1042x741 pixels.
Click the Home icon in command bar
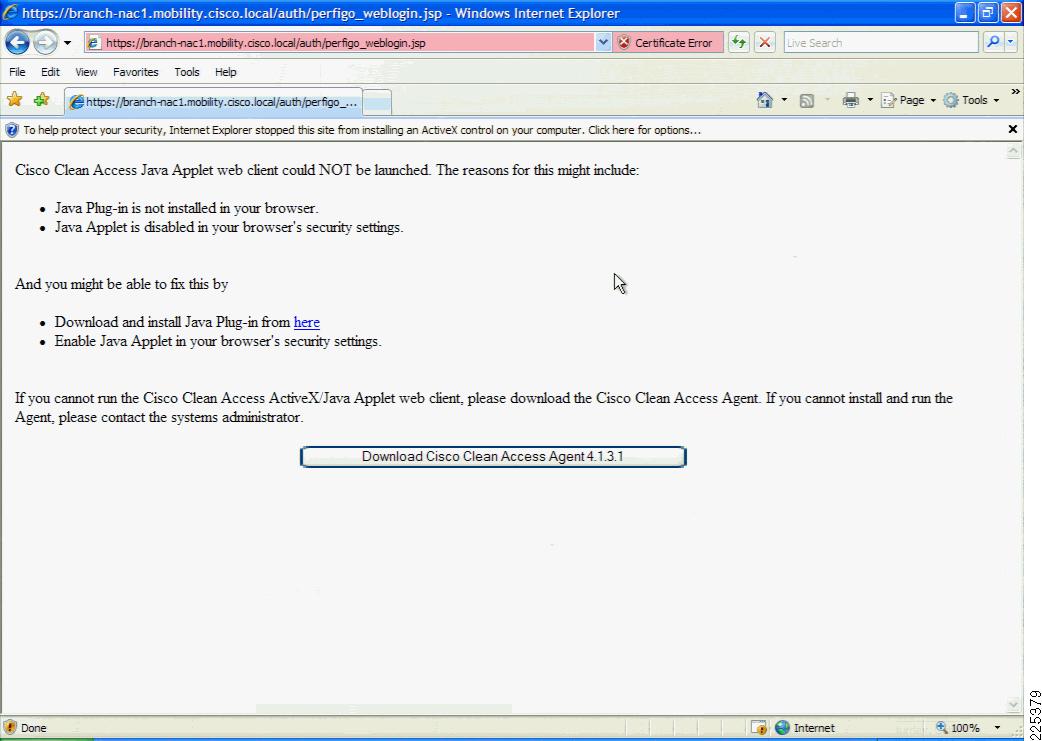765,100
